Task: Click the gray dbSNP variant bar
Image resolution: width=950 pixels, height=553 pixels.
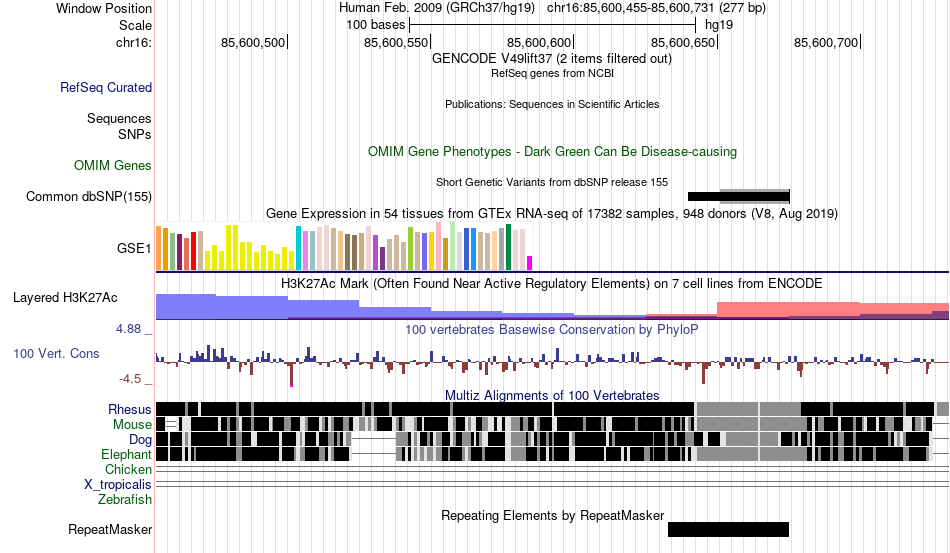Action: [x=754, y=196]
